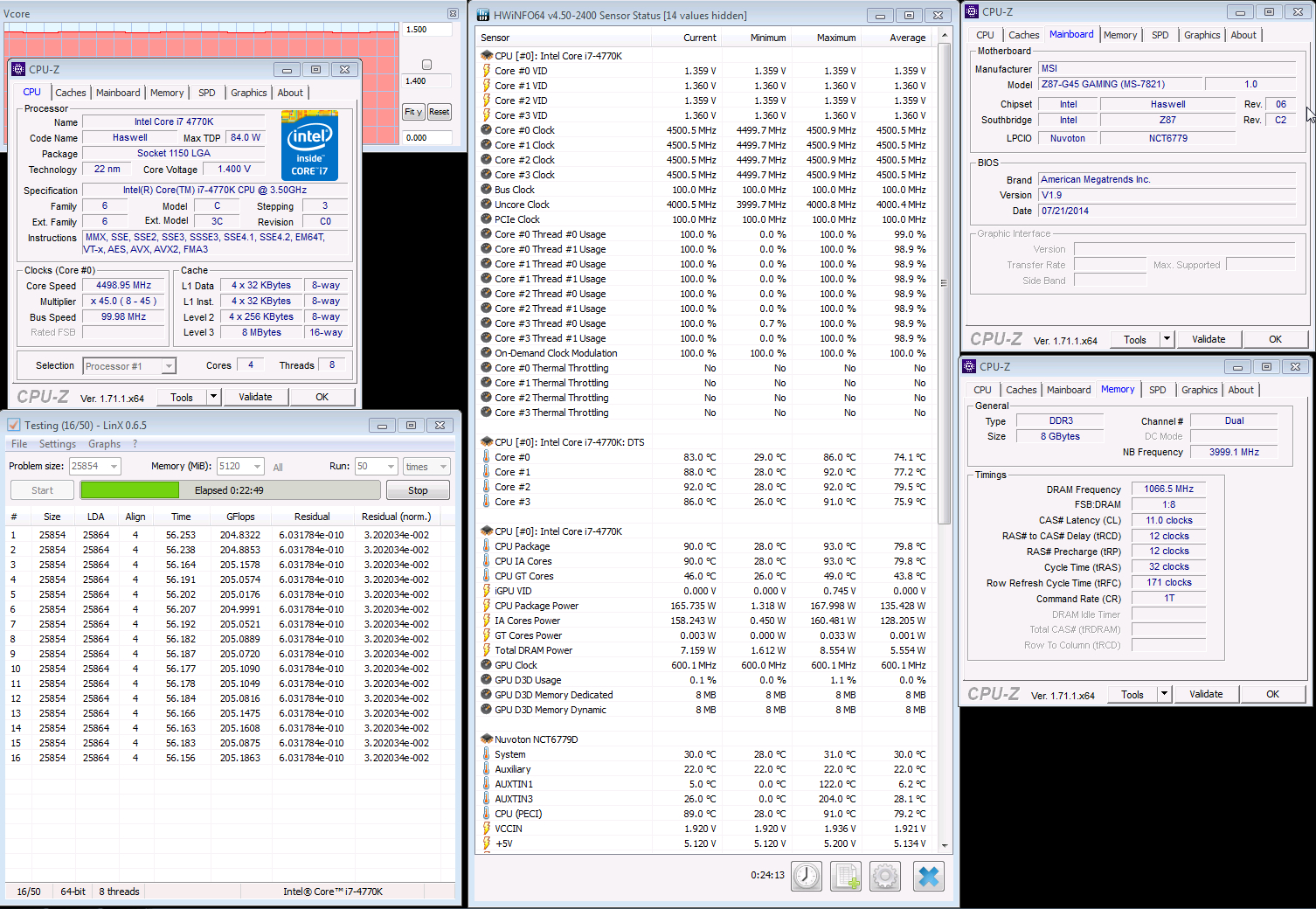
Task: Click the lightning icon beside CPU Package Power
Action: (487, 606)
